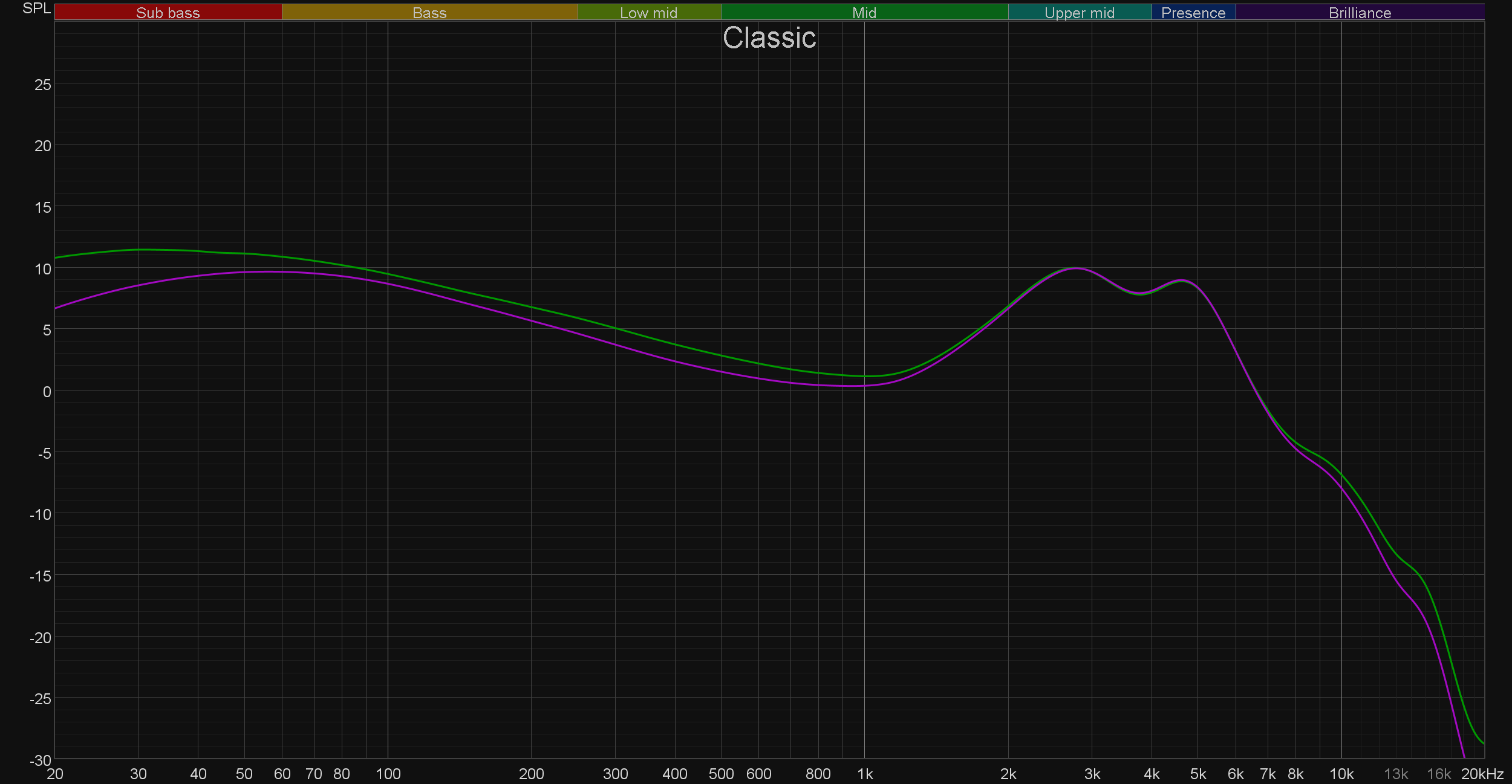Click the 0 dB axis label
Image resolution: width=1512 pixels, height=784 pixels.
coord(47,392)
